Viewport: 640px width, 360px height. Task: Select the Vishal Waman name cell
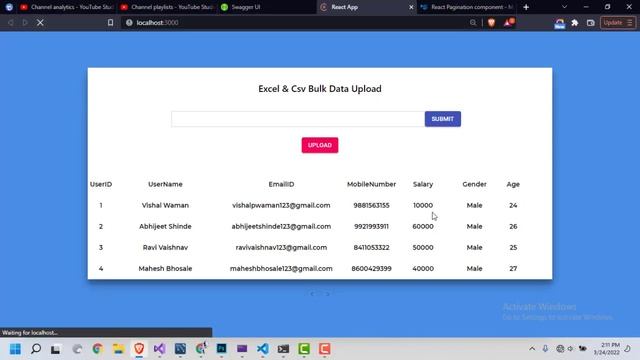(165, 205)
